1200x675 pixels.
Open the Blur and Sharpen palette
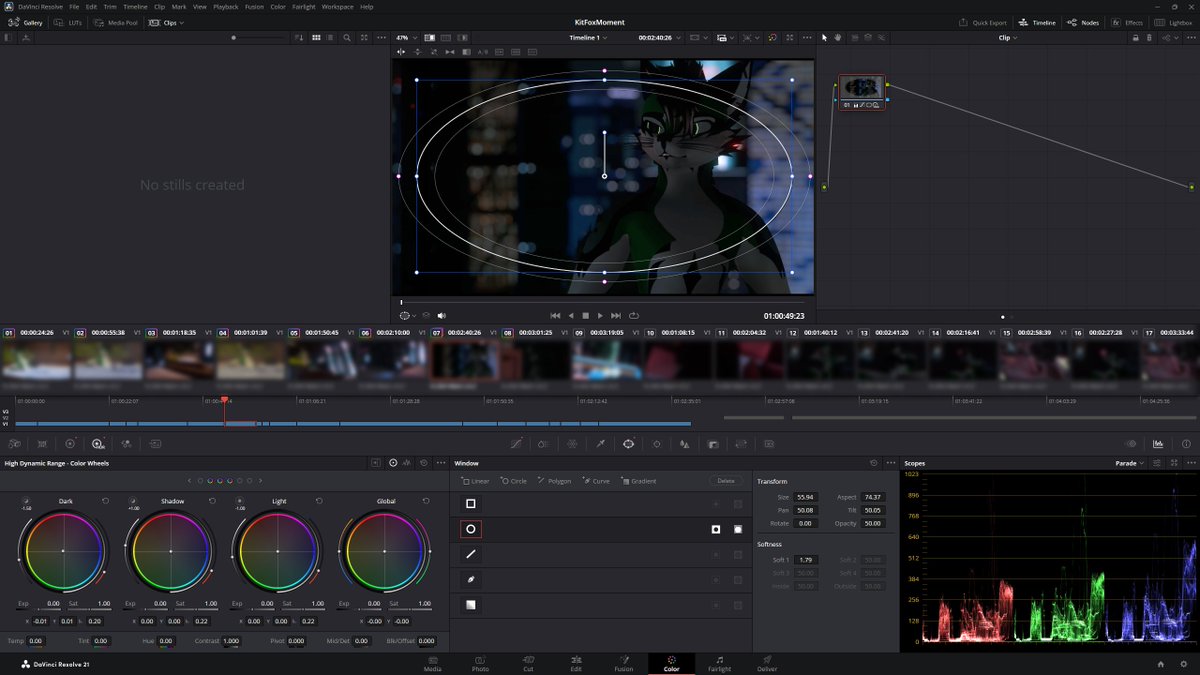pos(685,443)
